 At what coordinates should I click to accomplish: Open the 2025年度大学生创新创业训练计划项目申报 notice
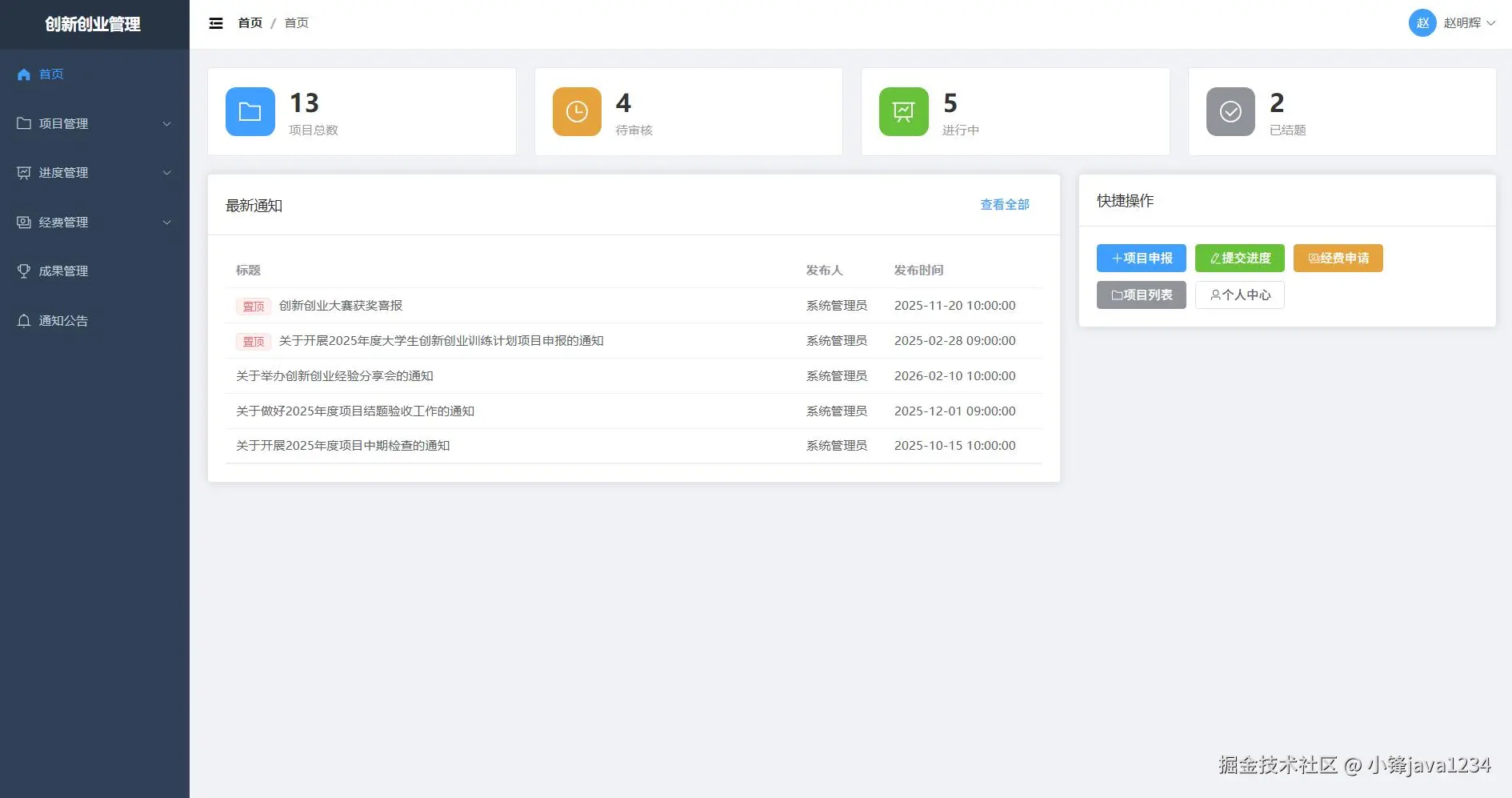[x=441, y=341]
